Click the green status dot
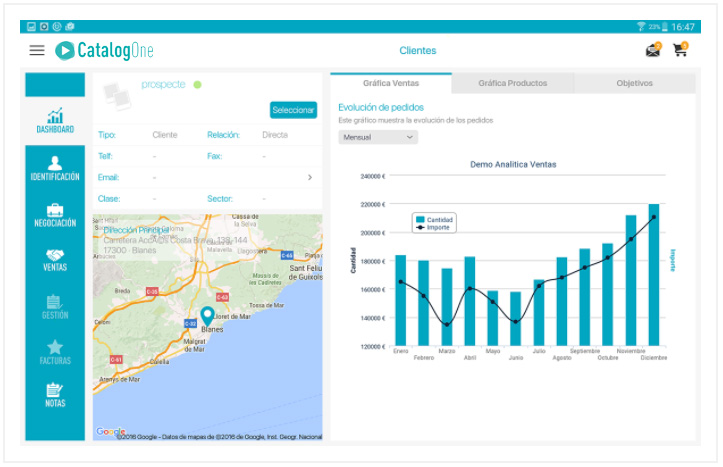The height and width of the screenshot is (467, 723). (197, 85)
